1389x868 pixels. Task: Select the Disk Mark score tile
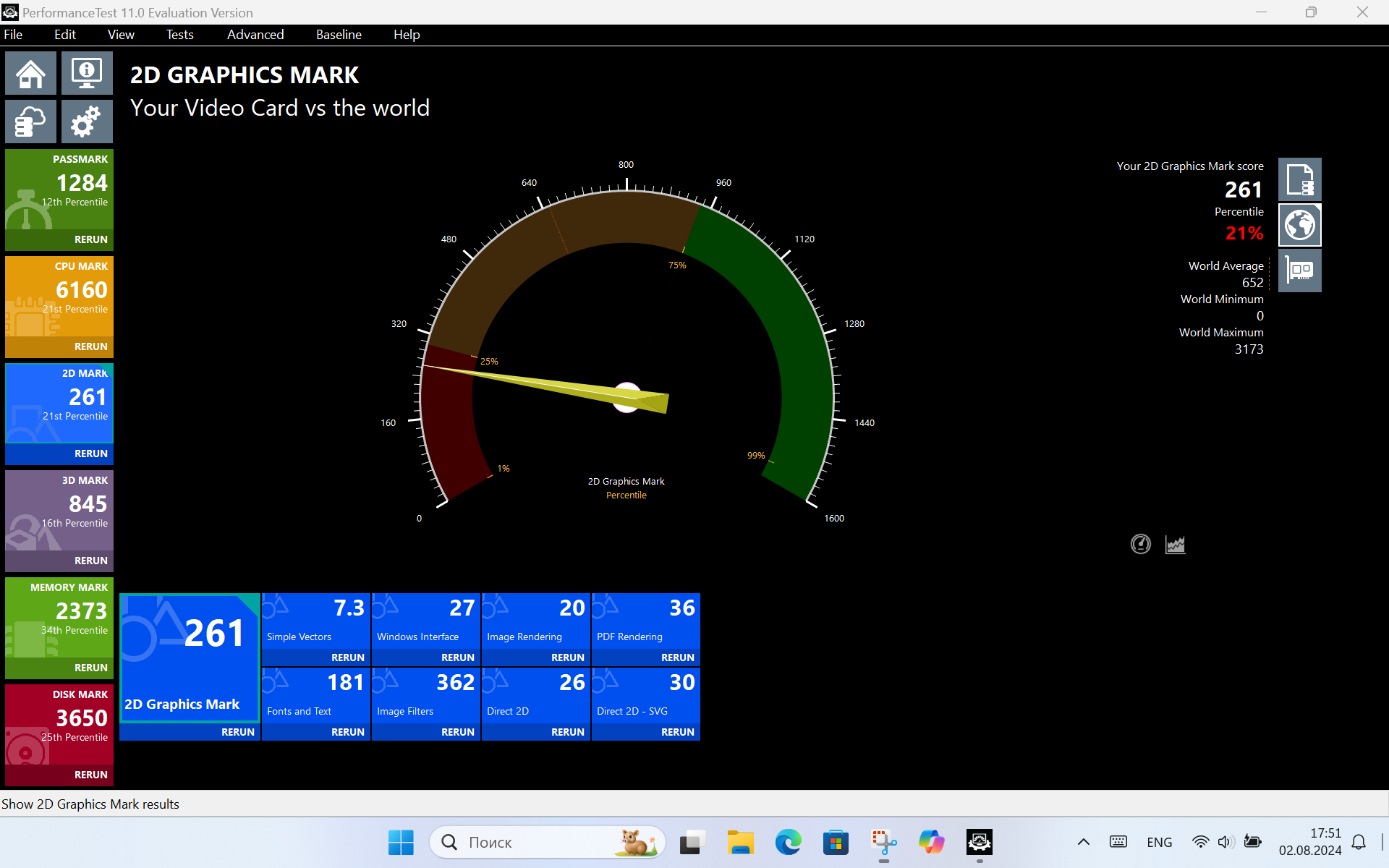click(59, 723)
